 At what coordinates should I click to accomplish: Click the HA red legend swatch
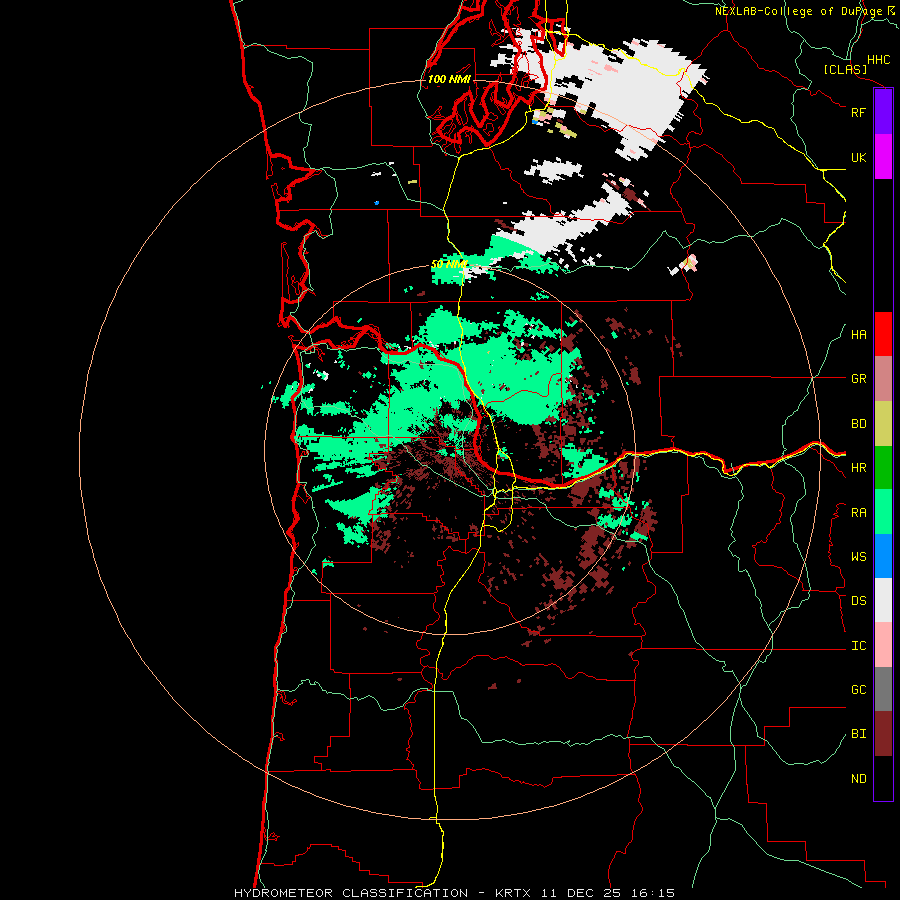click(883, 334)
